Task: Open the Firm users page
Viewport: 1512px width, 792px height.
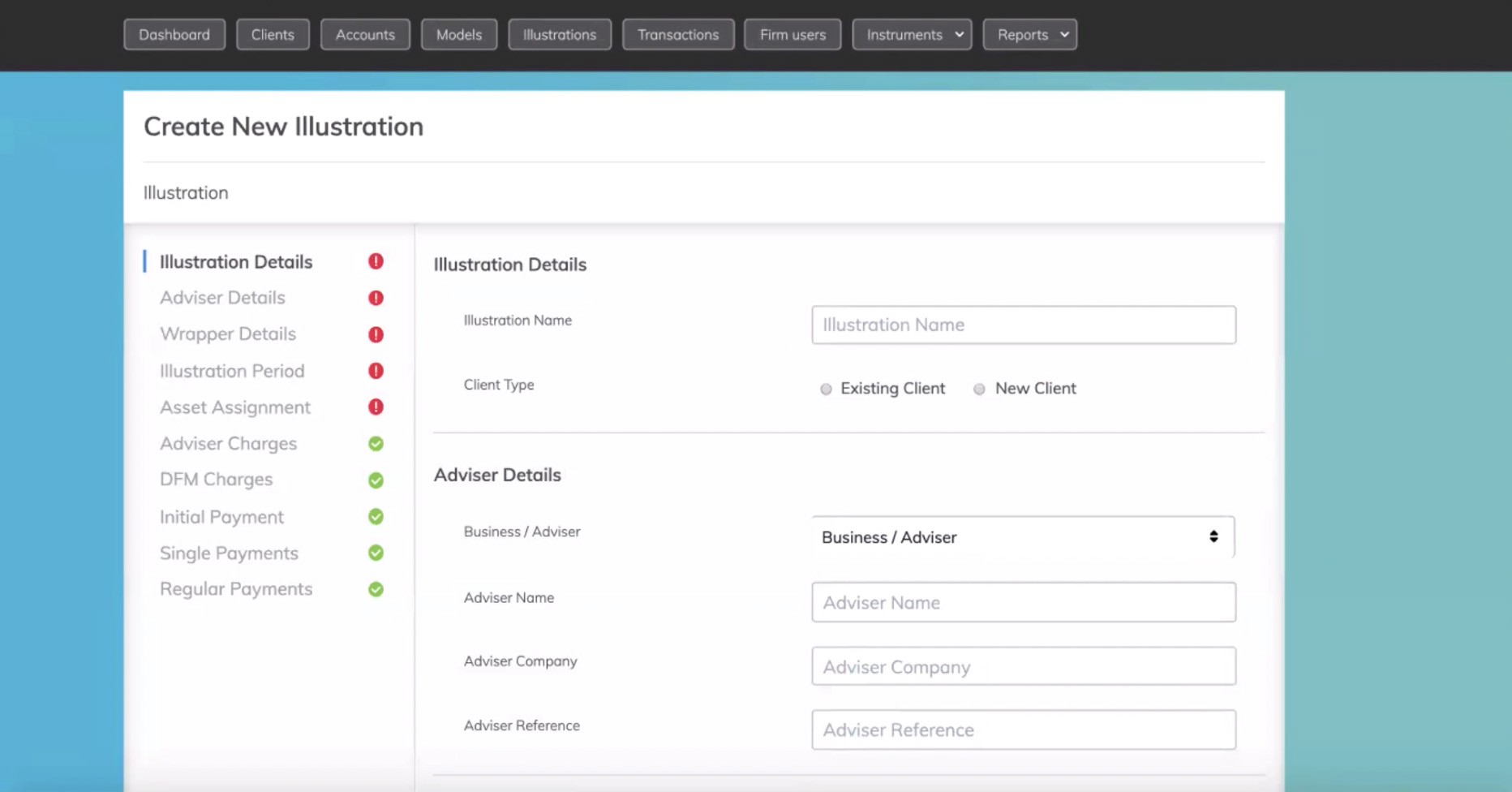Action: [x=793, y=35]
